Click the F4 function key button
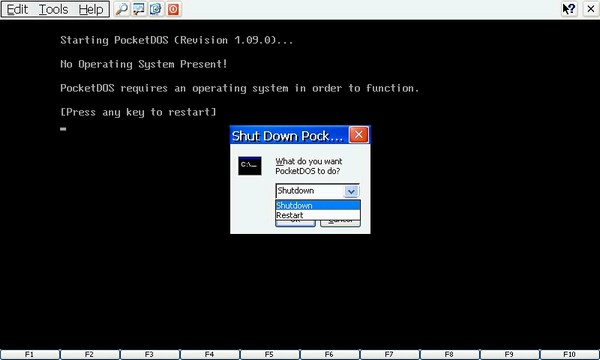The image size is (600, 360). pos(210,355)
